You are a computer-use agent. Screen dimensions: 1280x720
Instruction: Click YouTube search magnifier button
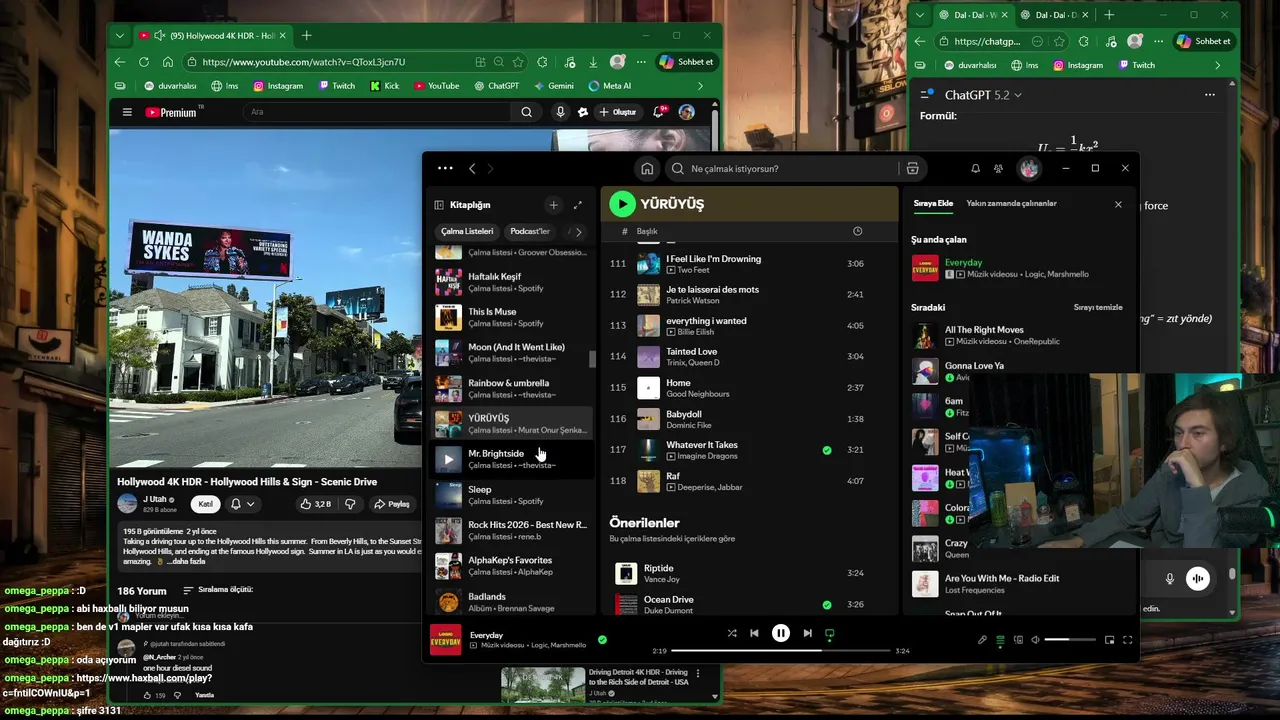[527, 112]
